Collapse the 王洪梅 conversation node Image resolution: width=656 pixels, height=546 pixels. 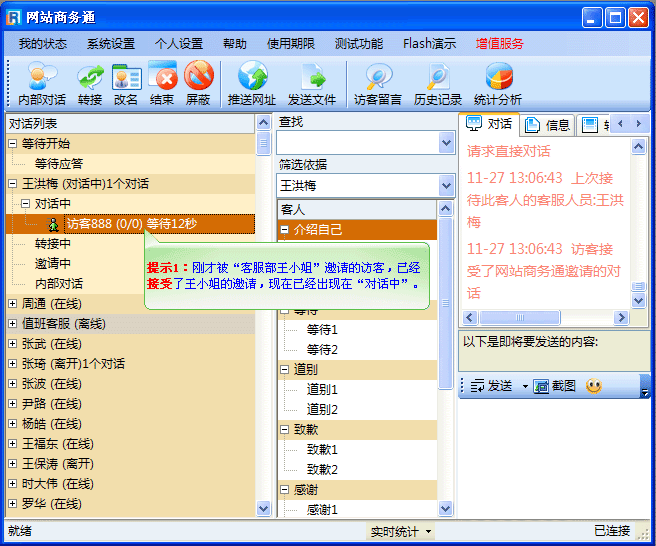13,184
